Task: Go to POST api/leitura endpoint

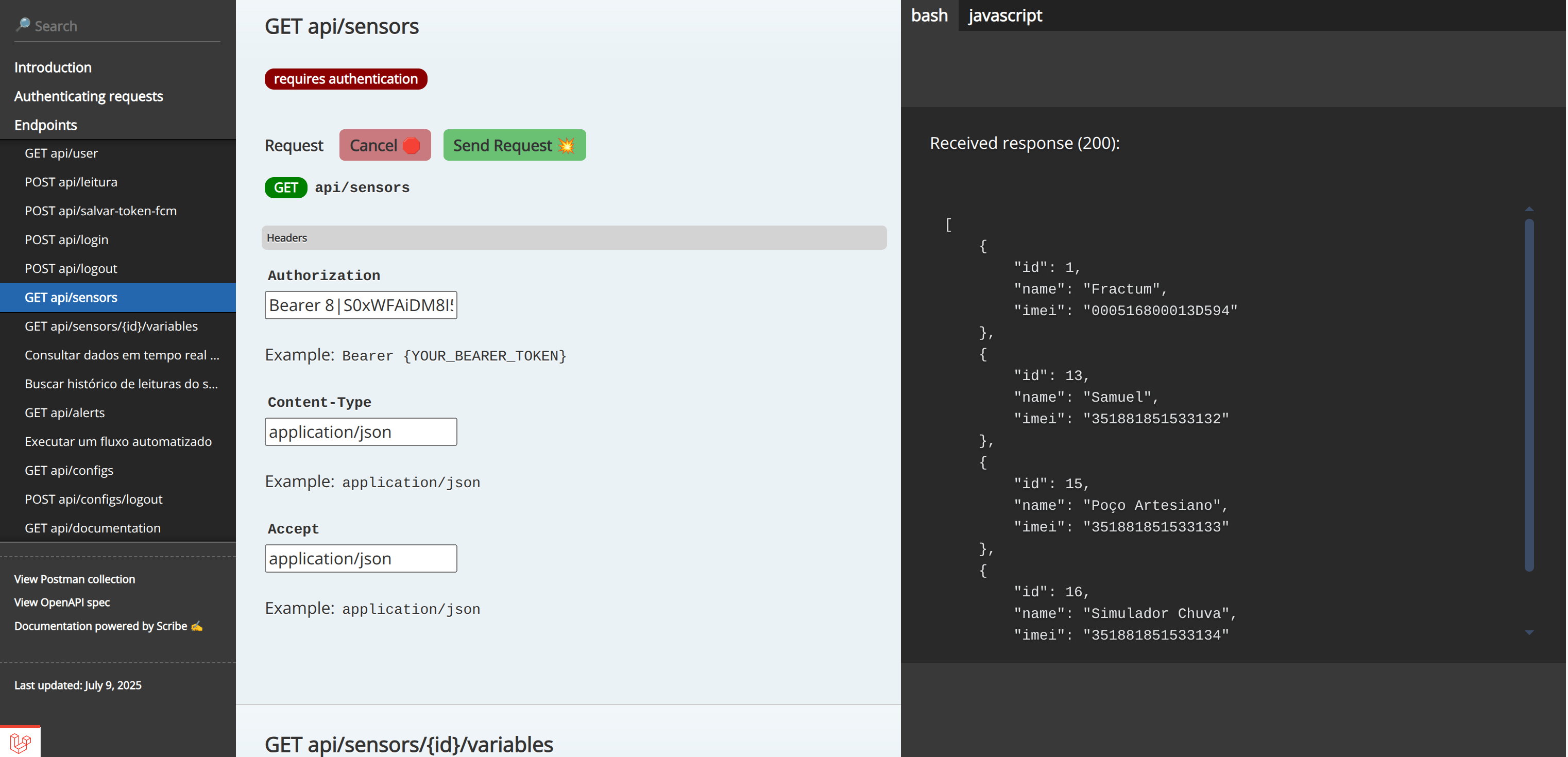Action: pyautogui.click(x=117, y=182)
